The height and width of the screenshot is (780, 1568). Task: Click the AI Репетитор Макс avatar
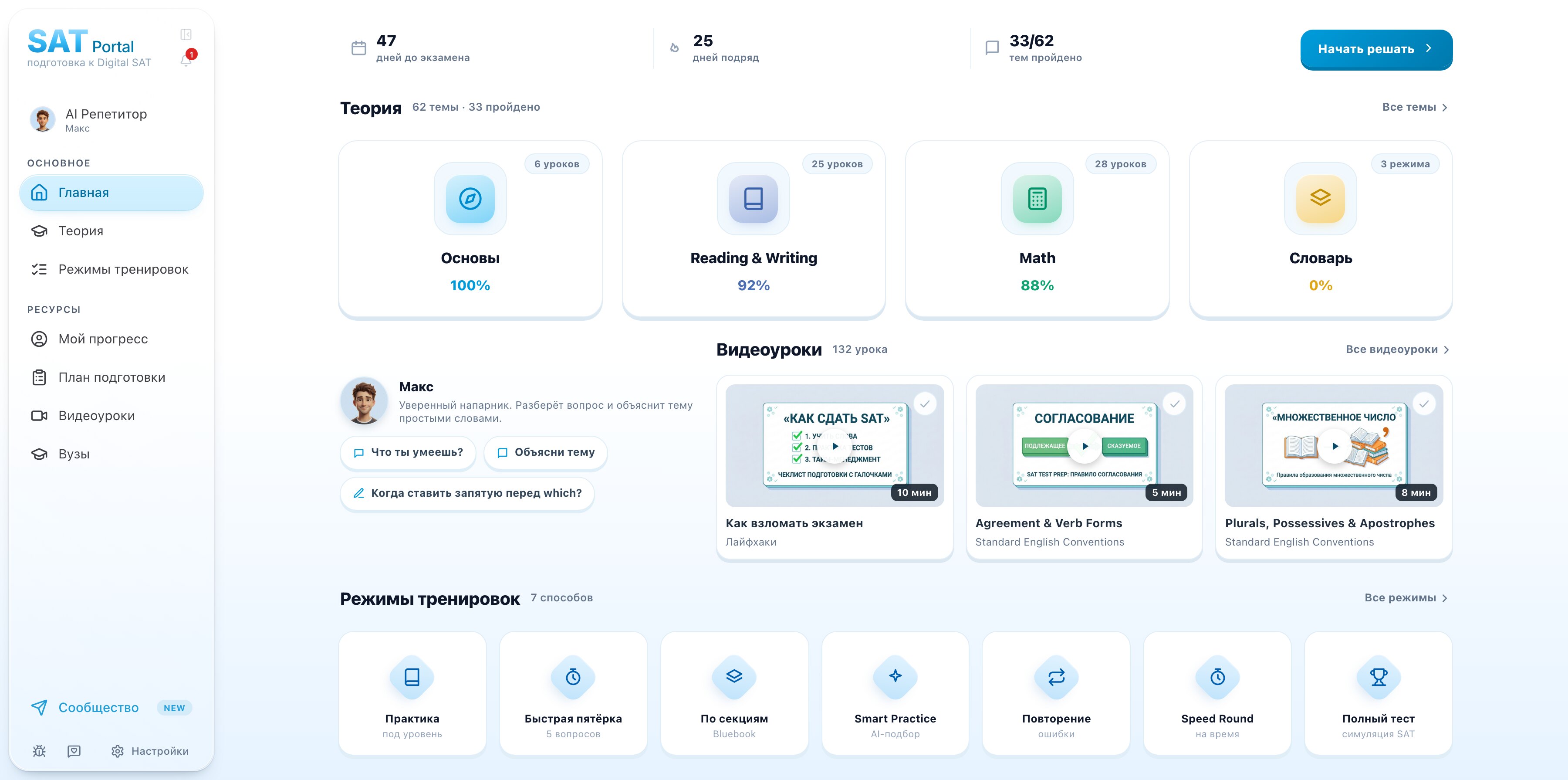coord(43,119)
